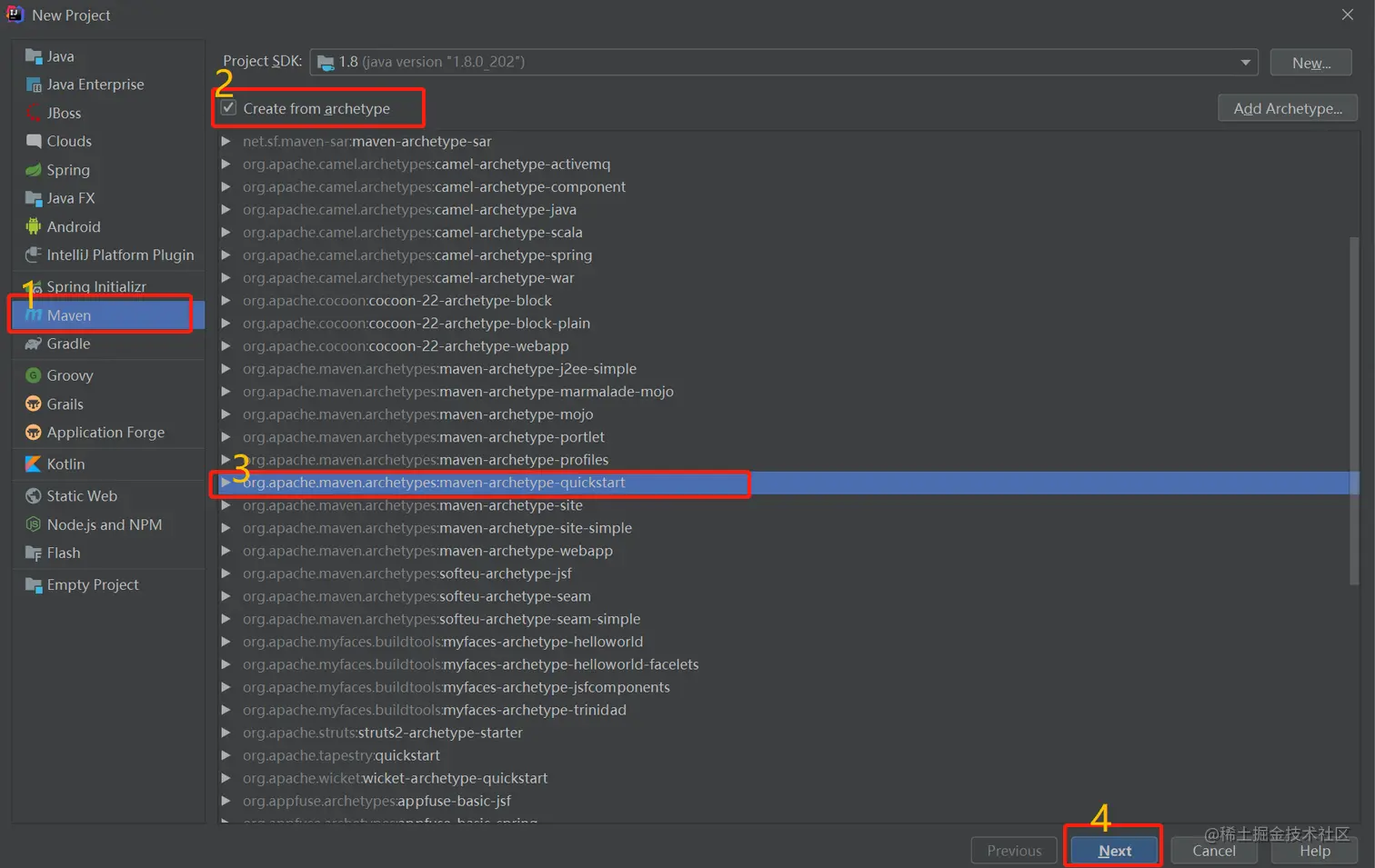Select camel-archetype-java row
The image size is (1375, 868).
(x=788, y=209)
